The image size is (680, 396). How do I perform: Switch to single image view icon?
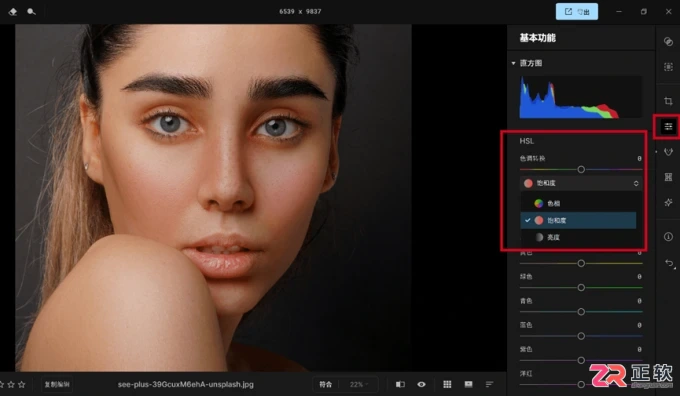click(x=468, y=384)
